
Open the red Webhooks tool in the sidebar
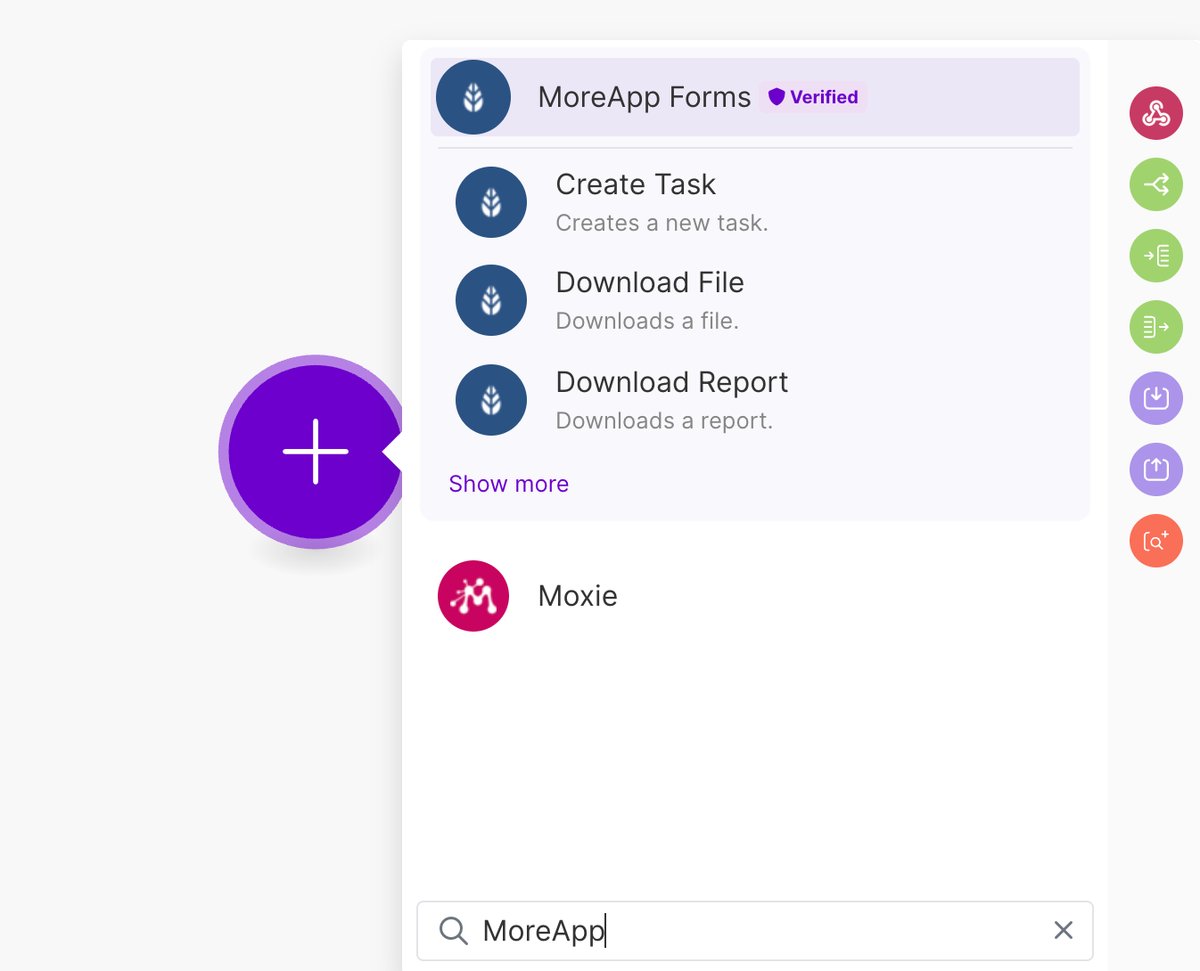[x=1156, y=113]
